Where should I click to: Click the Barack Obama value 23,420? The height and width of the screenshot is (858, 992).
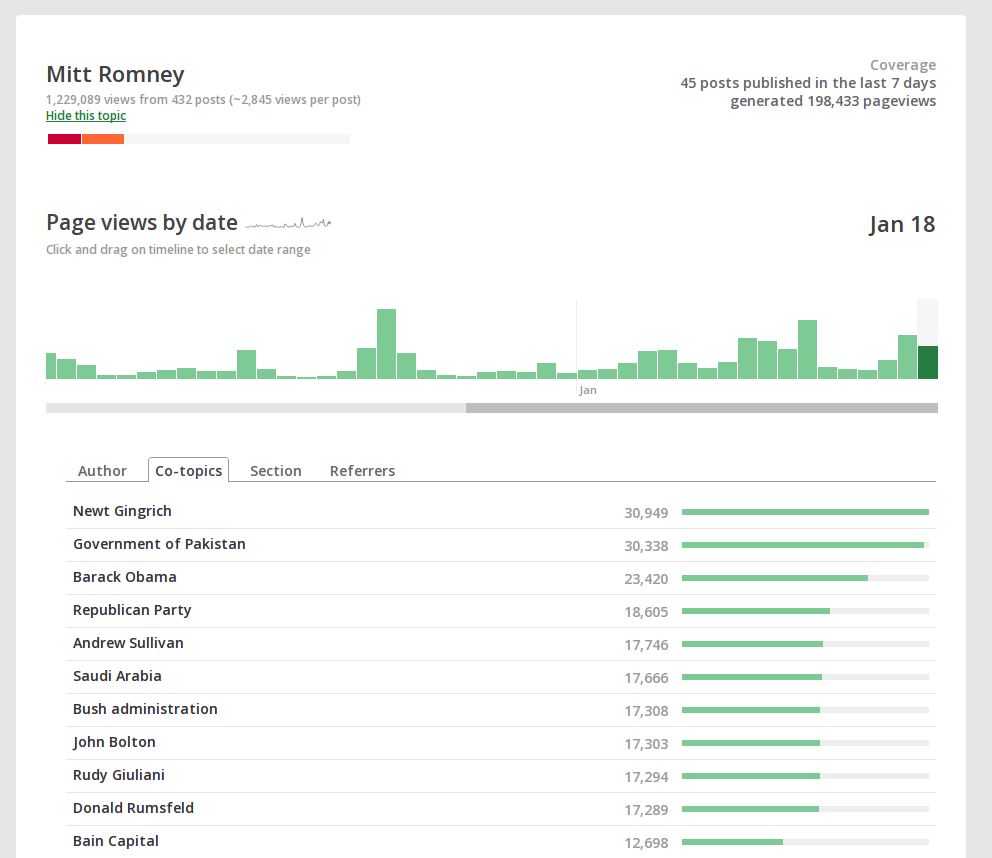[646, 579]
